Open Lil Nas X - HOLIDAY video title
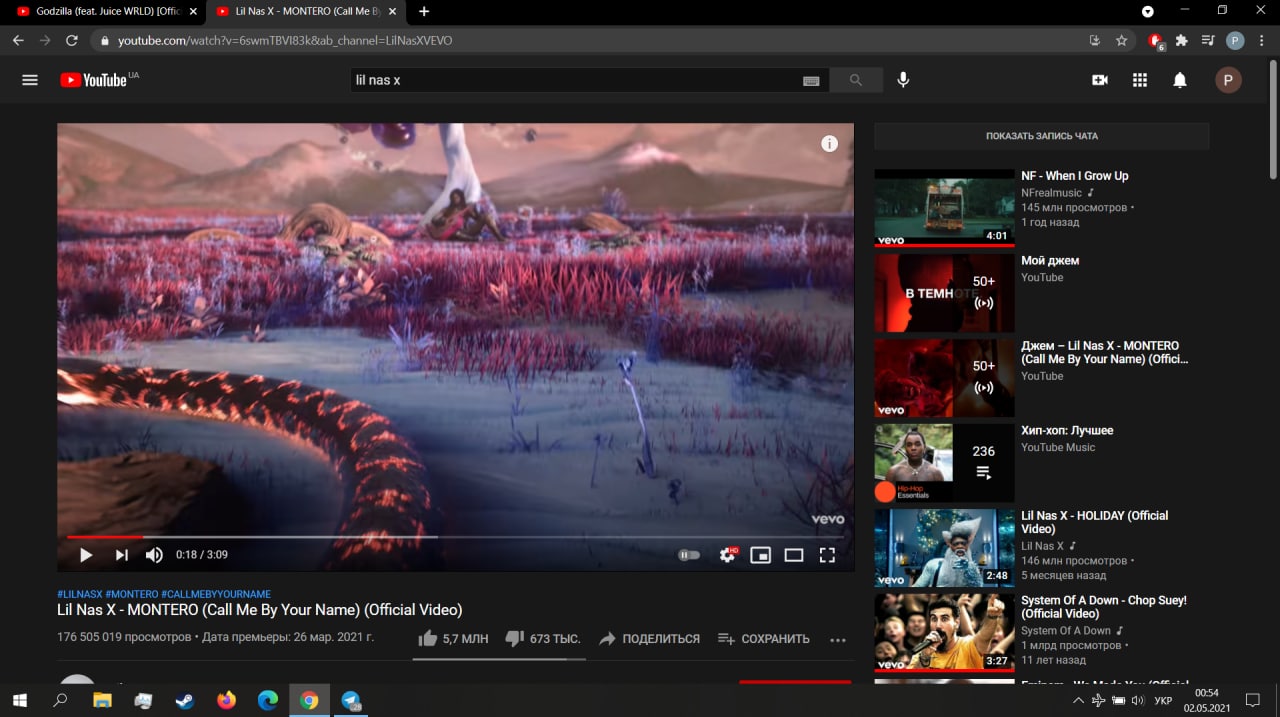This screenshot has height=717, width=1280. pyautogui.click(x=1094, y=522)
